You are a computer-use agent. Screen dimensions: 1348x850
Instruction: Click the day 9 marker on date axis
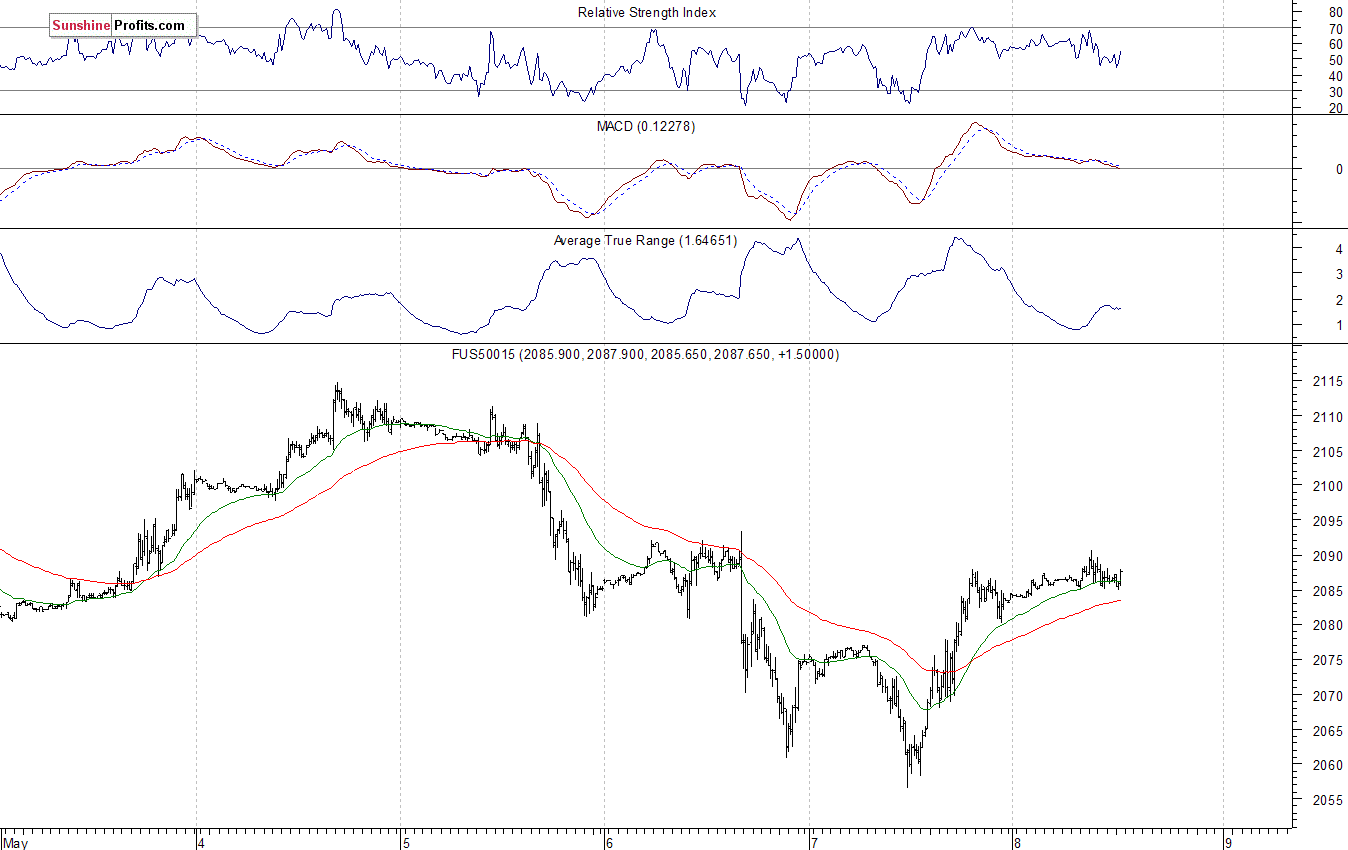(x=1228, y=843)
